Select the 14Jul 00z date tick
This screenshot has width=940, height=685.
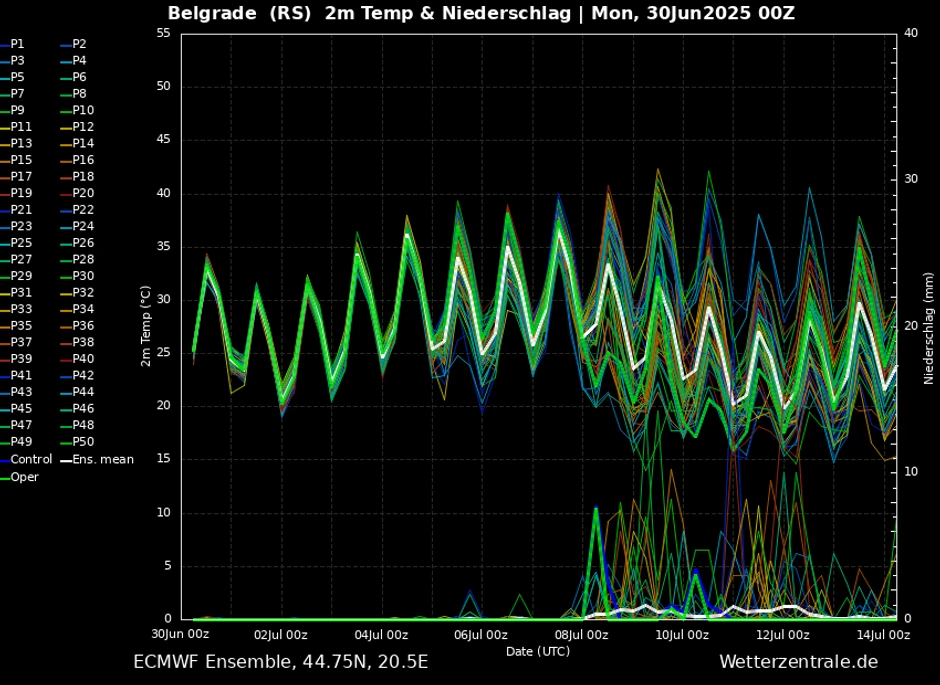(x=883, y=634)
